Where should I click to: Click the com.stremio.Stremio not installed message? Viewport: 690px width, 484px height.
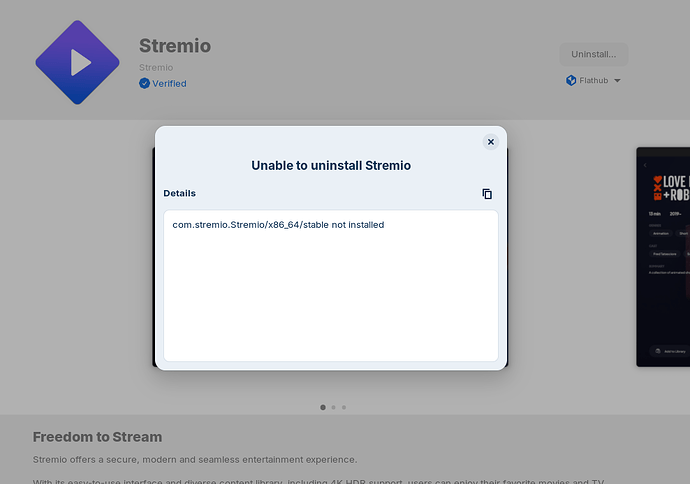coord(278,225)
